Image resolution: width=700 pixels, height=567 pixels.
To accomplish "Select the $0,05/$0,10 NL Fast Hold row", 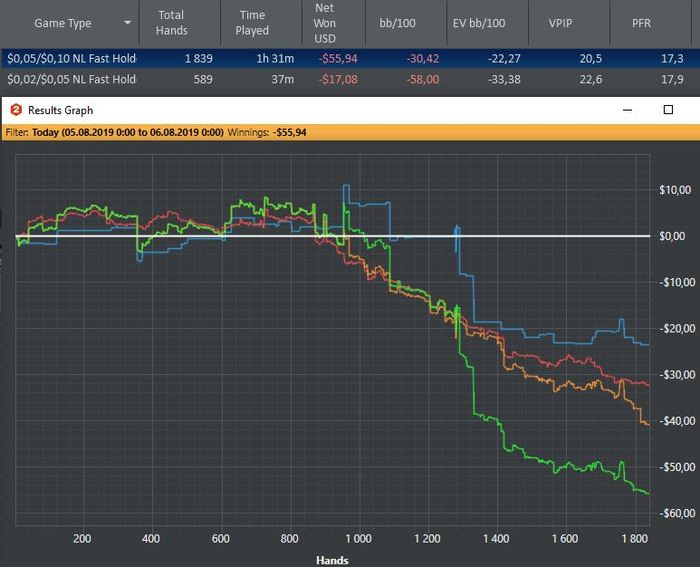I will click(350, 58).
